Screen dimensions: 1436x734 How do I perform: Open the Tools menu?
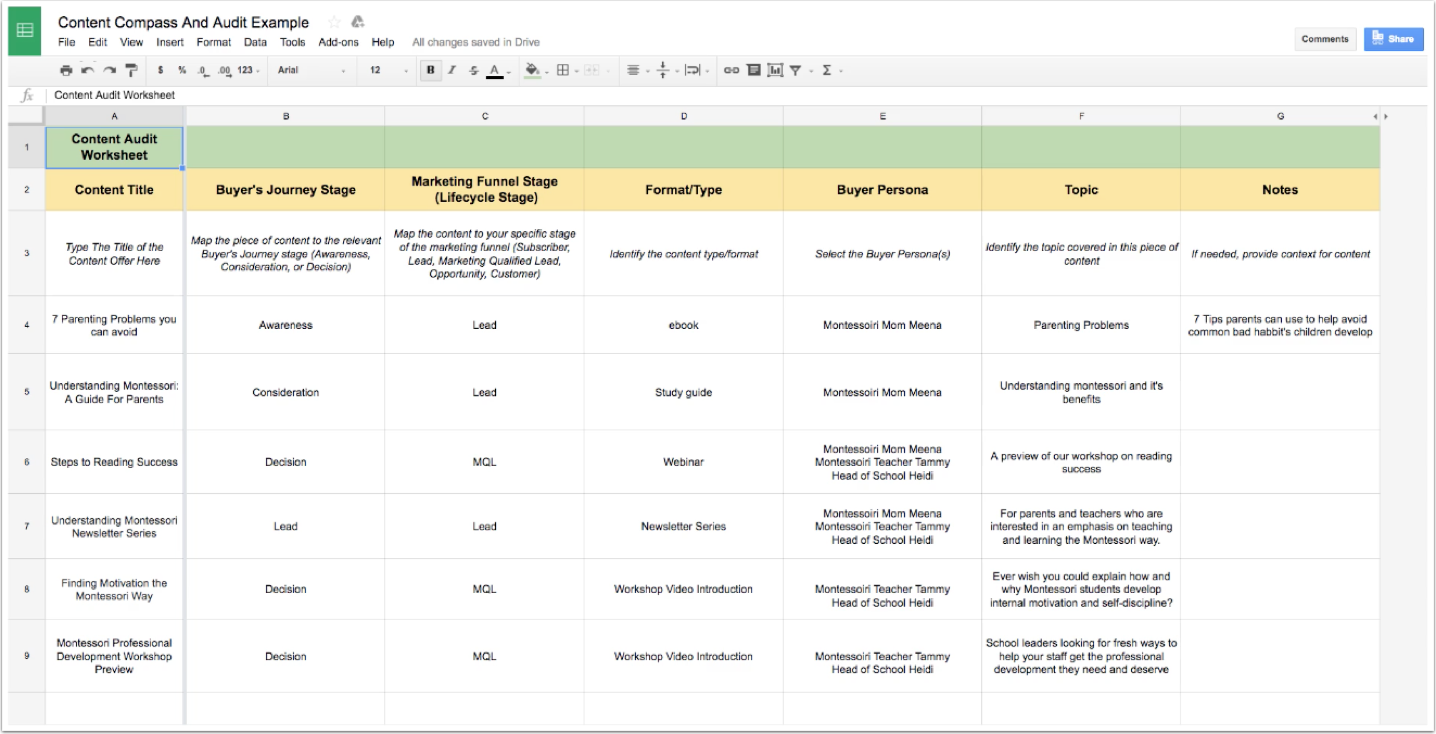pyautogui.click(x=293, y=42)
